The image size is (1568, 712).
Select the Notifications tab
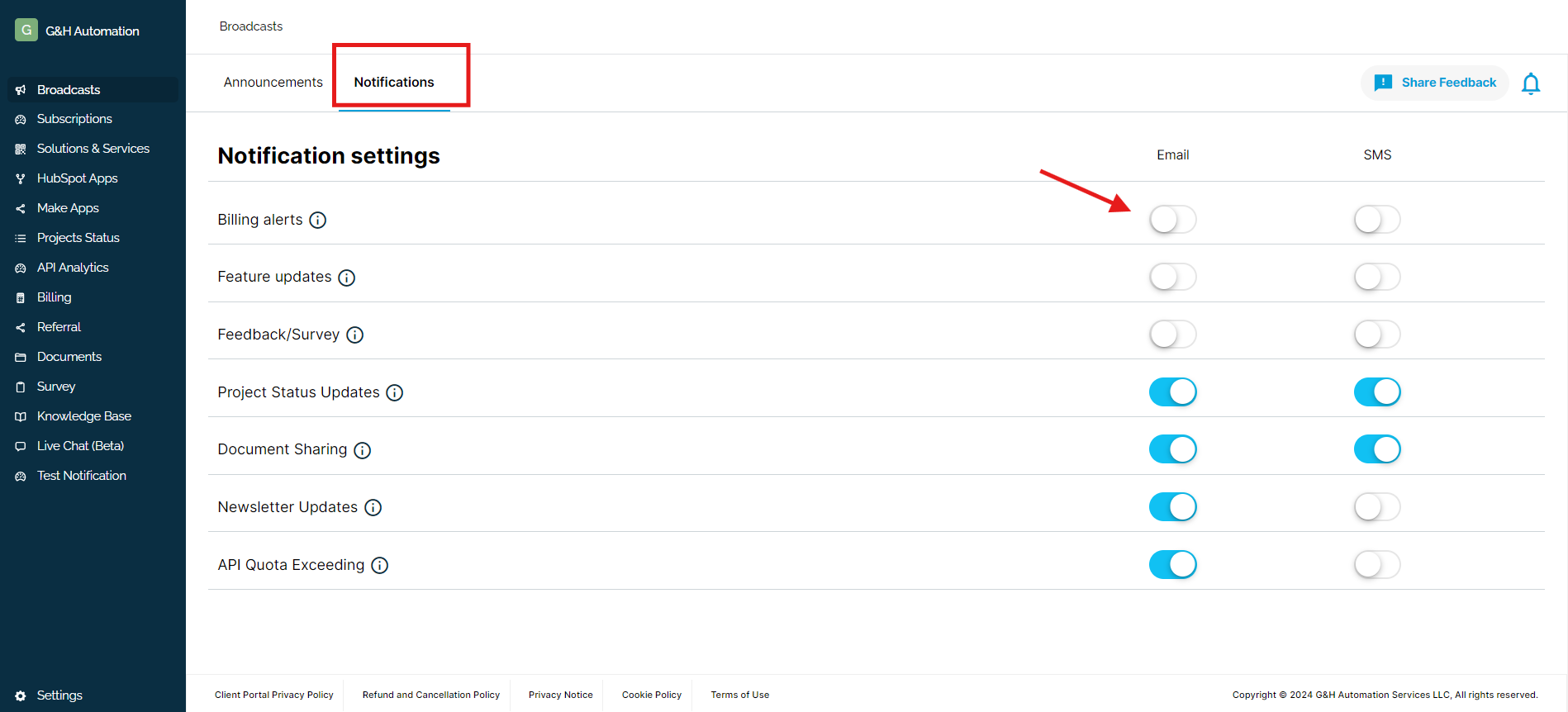(x=394, y=83)
